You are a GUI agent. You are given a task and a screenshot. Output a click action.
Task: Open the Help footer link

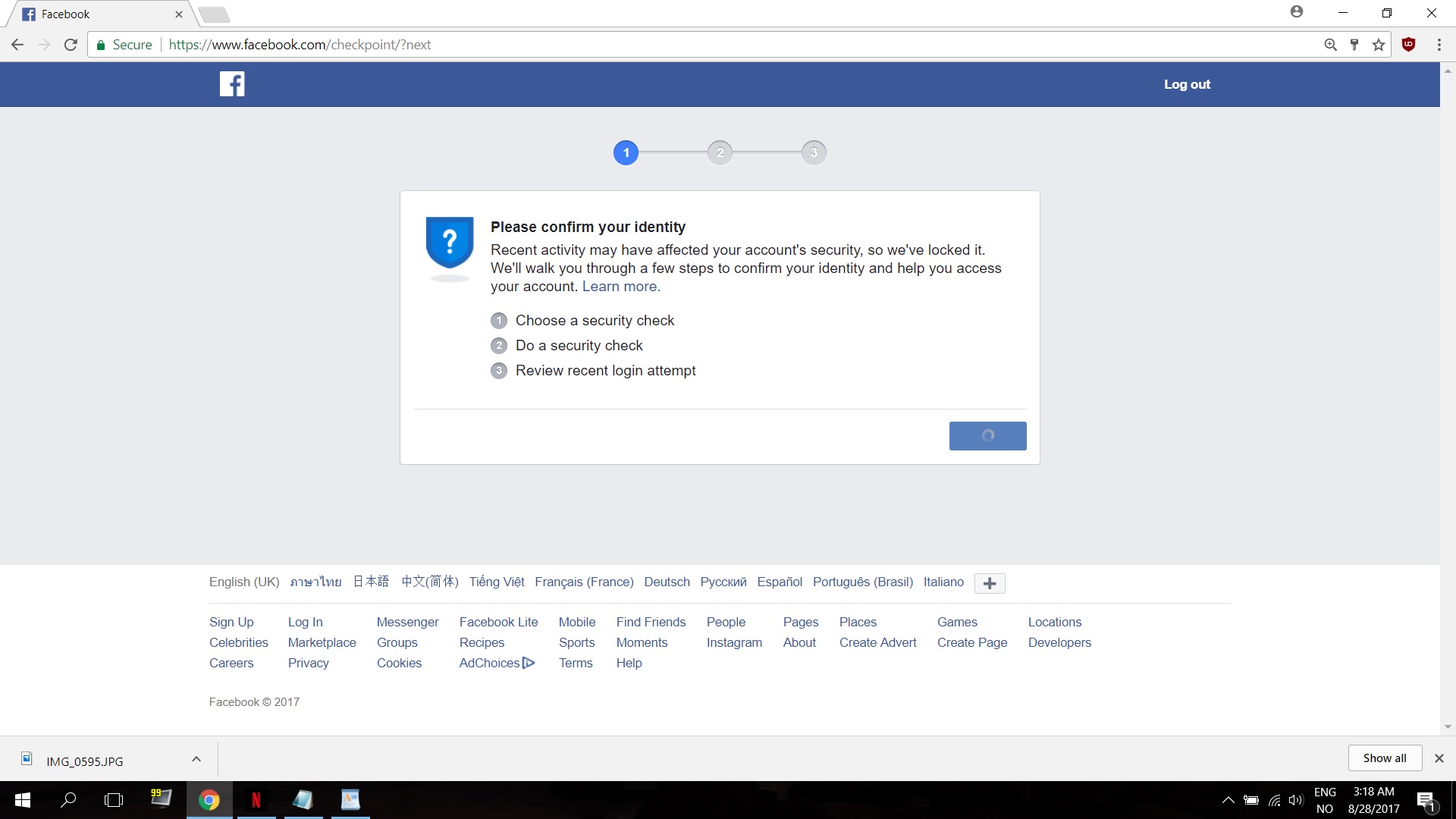point(629,663)
